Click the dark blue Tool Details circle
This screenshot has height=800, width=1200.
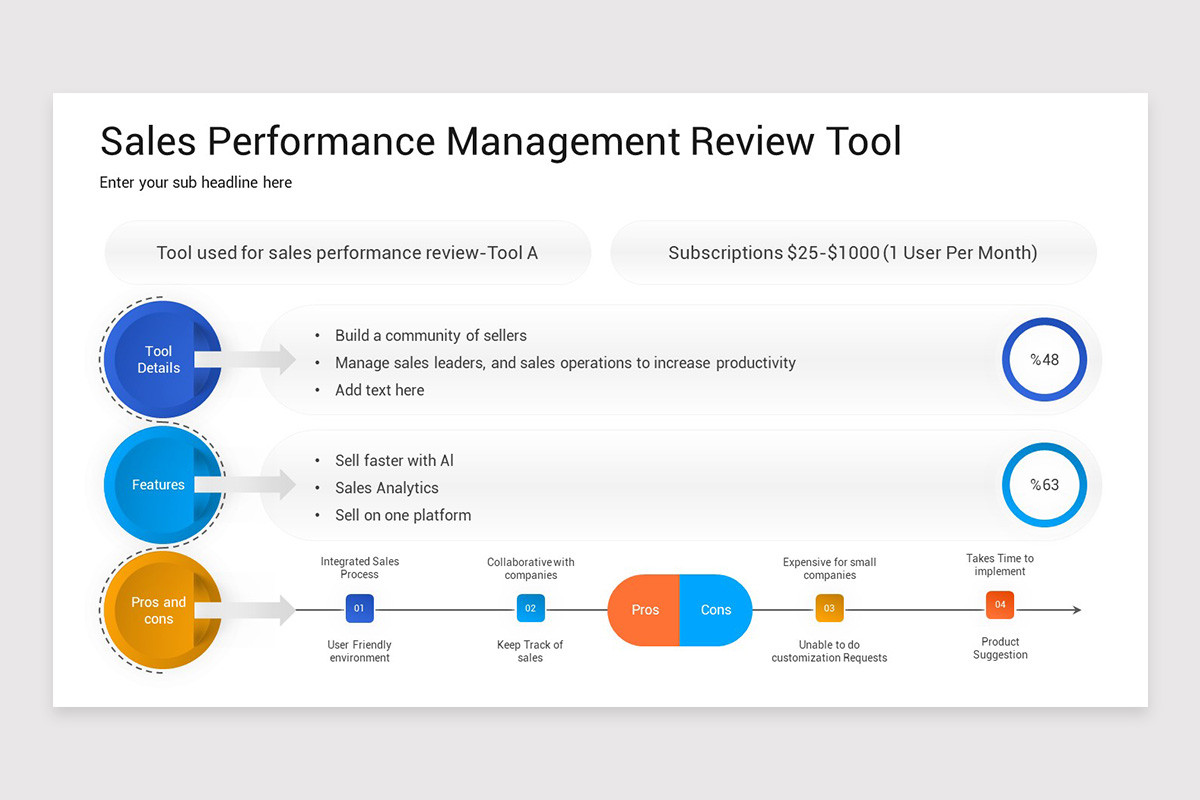[160, 360]
